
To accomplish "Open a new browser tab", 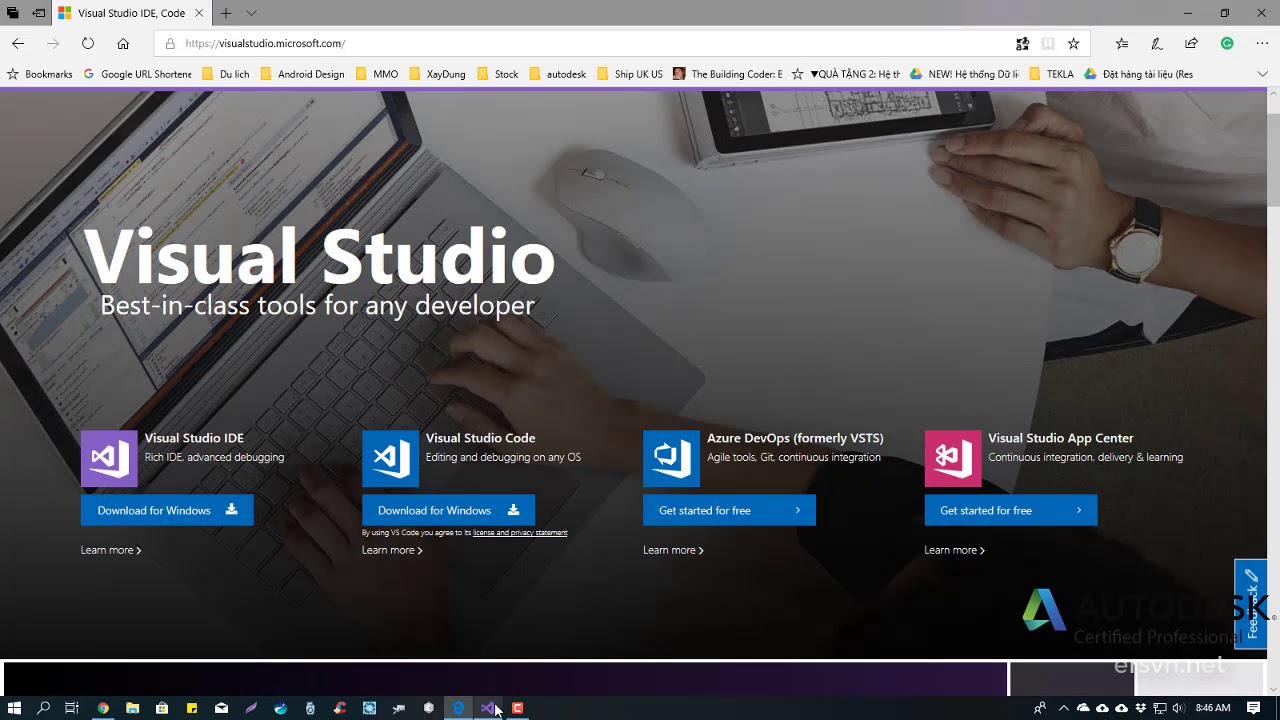I will pos(226,13).
